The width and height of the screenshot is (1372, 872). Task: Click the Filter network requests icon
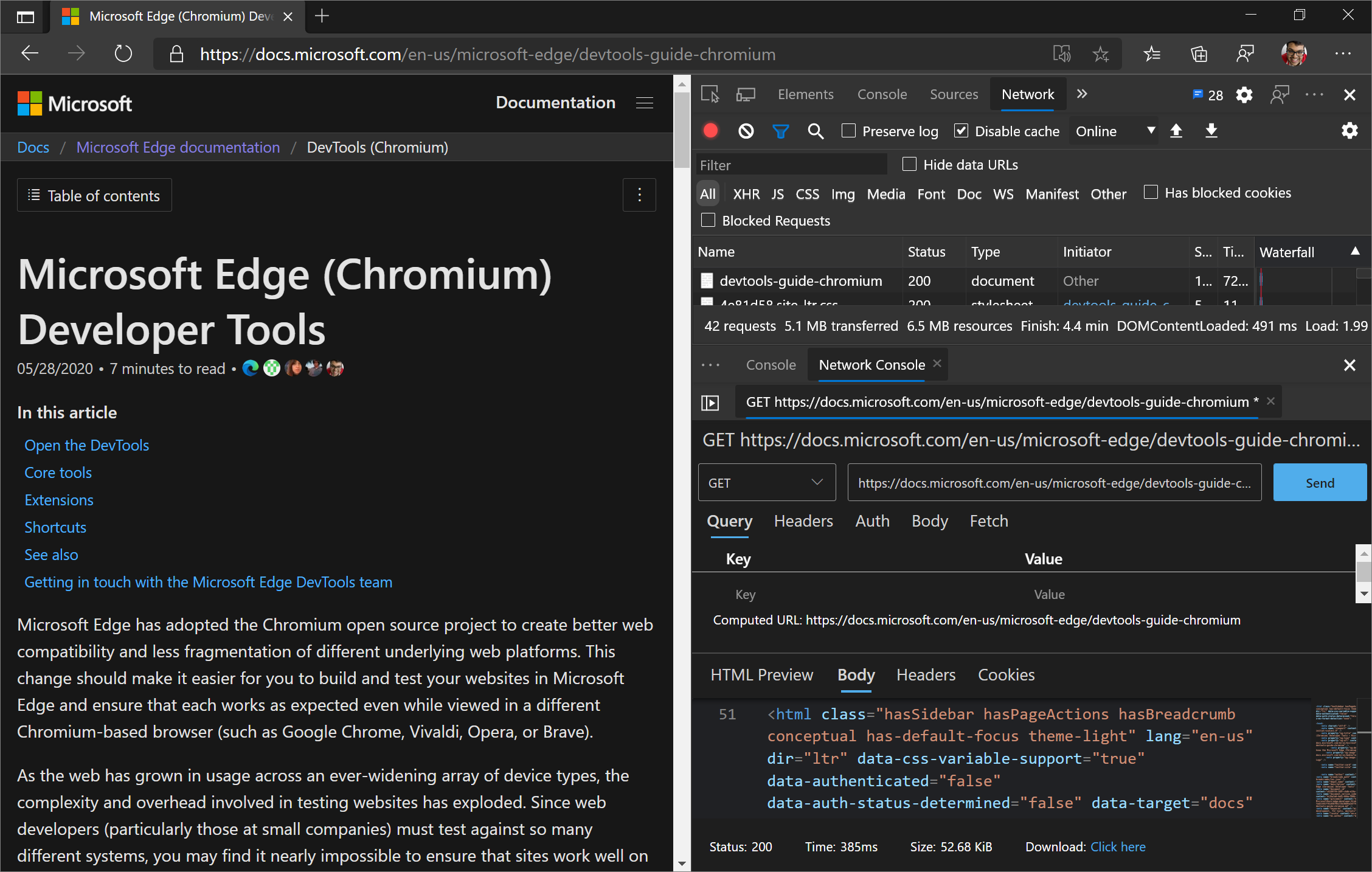point(780,131)
